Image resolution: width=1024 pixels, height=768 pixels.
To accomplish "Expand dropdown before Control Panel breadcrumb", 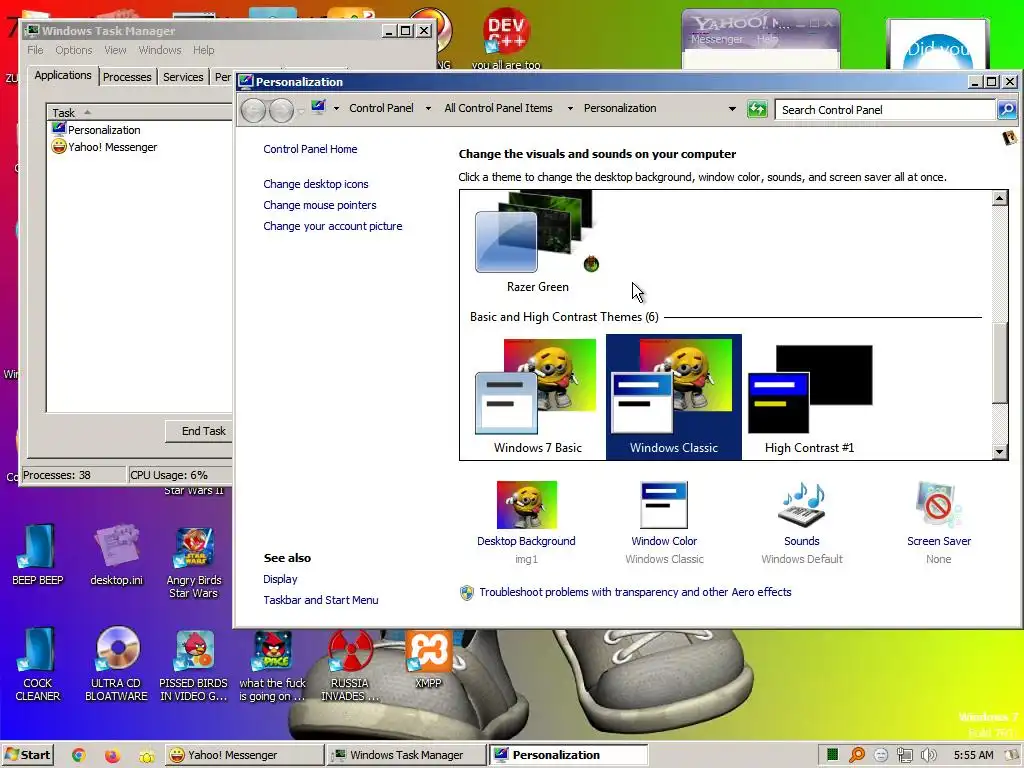I will tap(336, 108).
